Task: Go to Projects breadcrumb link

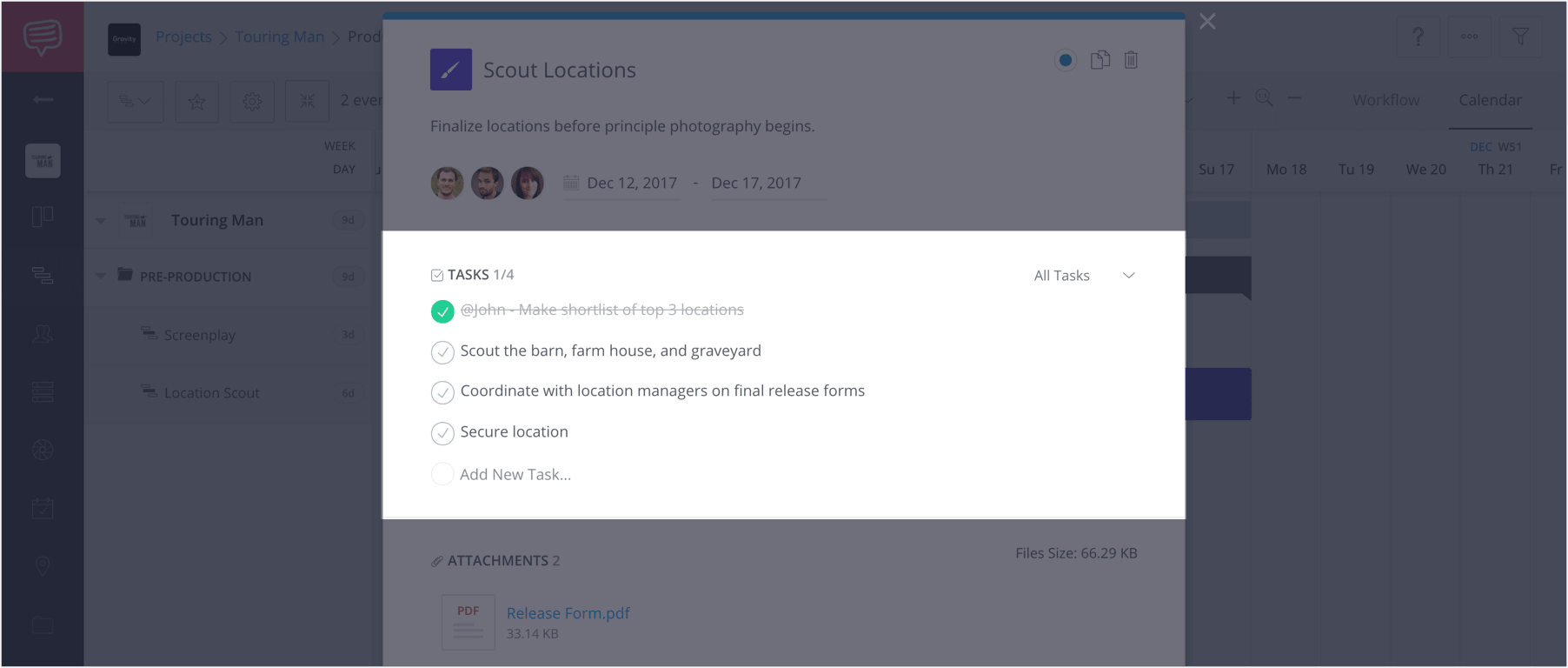Action: (183, 37)
